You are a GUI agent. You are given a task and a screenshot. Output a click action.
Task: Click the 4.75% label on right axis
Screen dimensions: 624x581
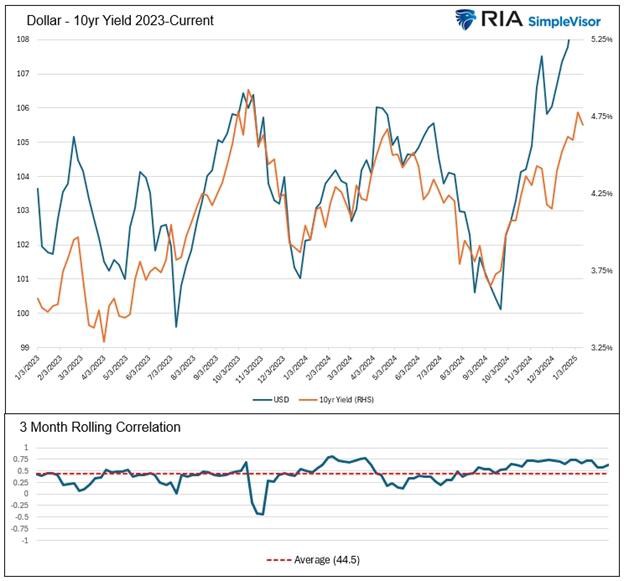click(601, 117)
